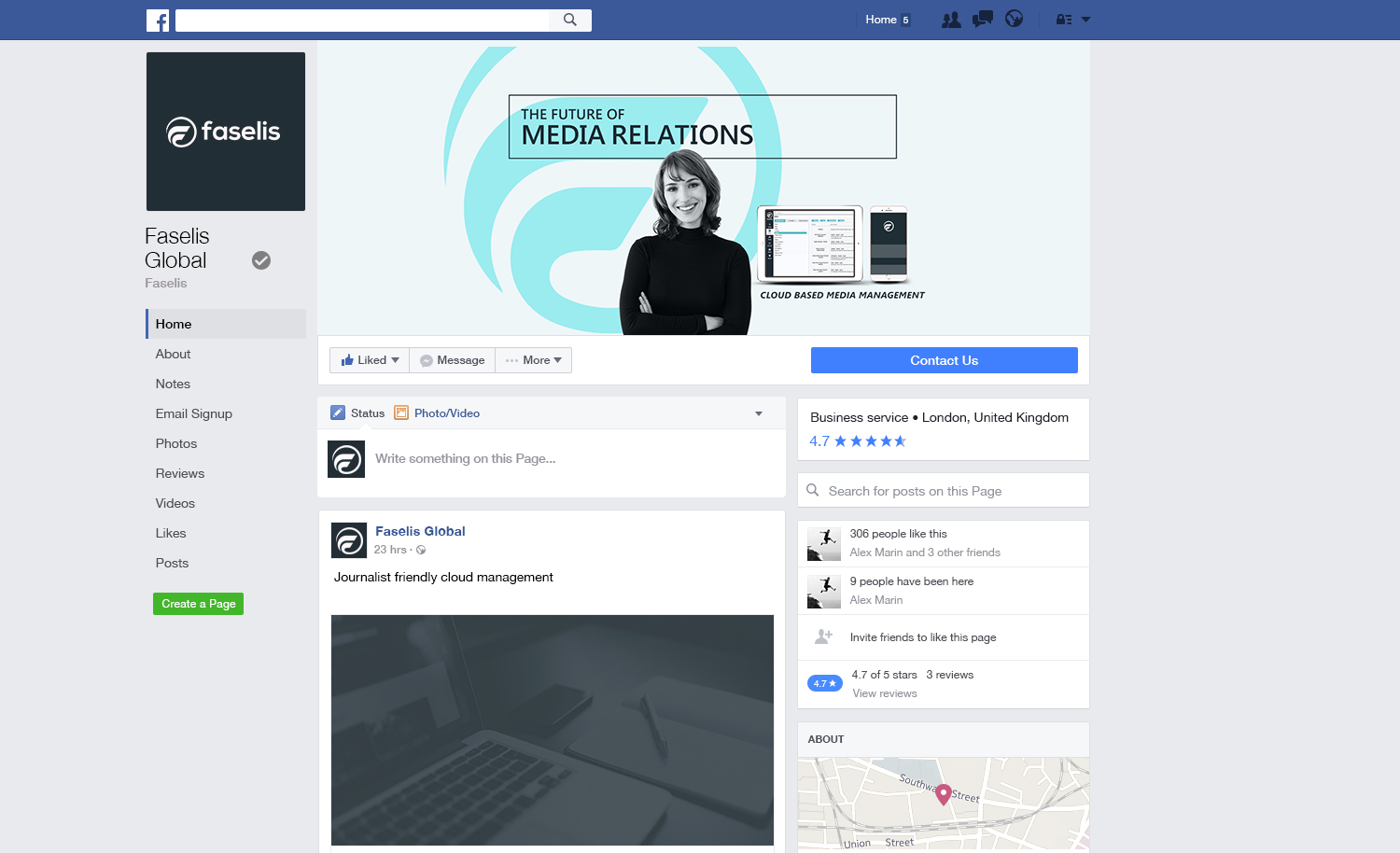Click the five star rating under Business service
Screen dimensions: 1400x853
(870, 441)
